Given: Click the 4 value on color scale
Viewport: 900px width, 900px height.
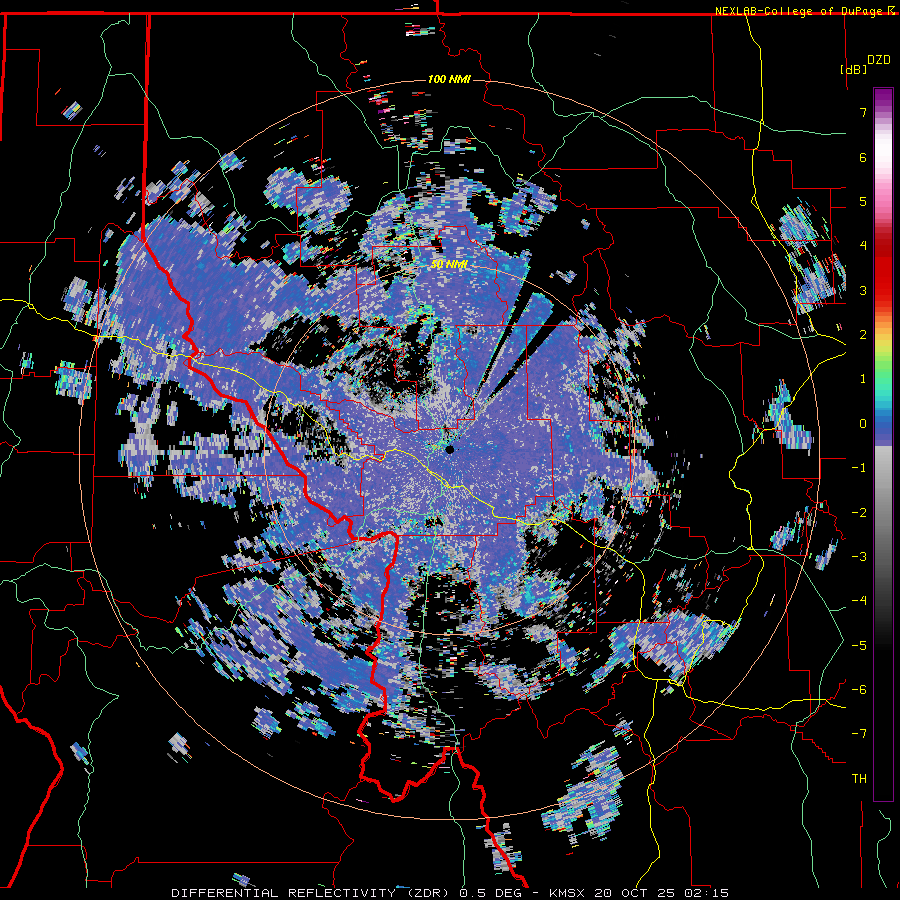Looking at the screenshot, I should click(863, 246).
